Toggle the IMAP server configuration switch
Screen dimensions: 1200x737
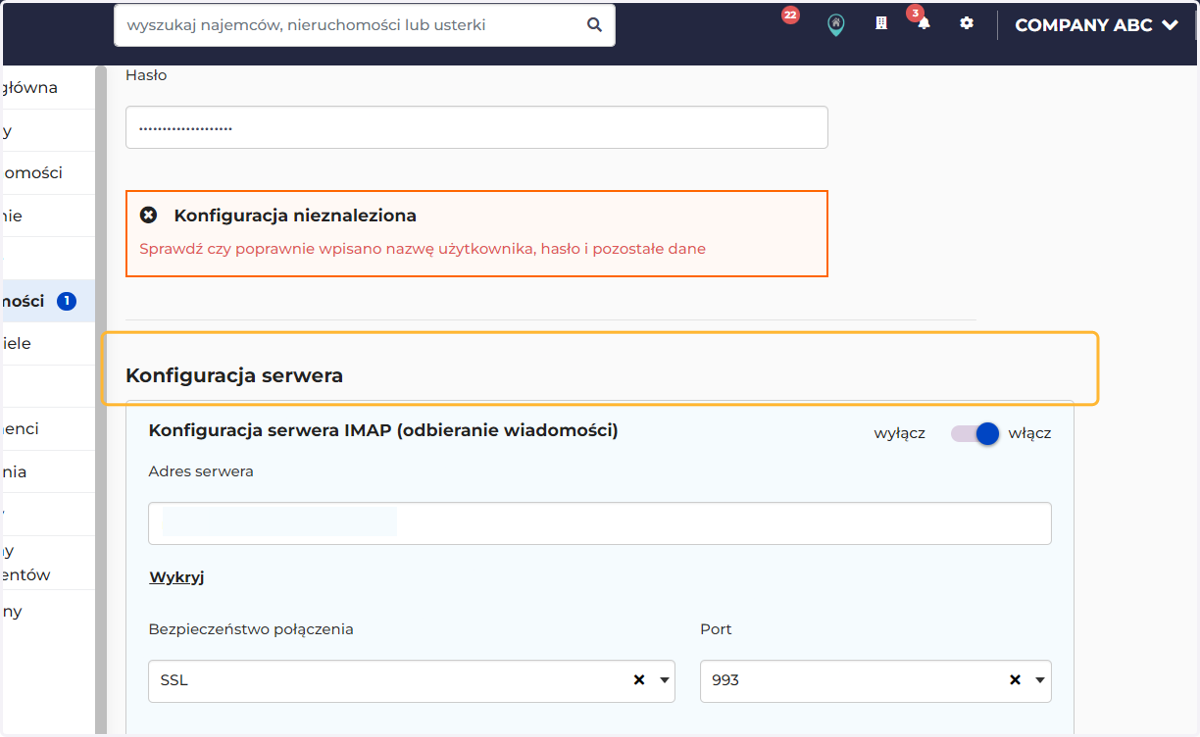coord(975,433)
